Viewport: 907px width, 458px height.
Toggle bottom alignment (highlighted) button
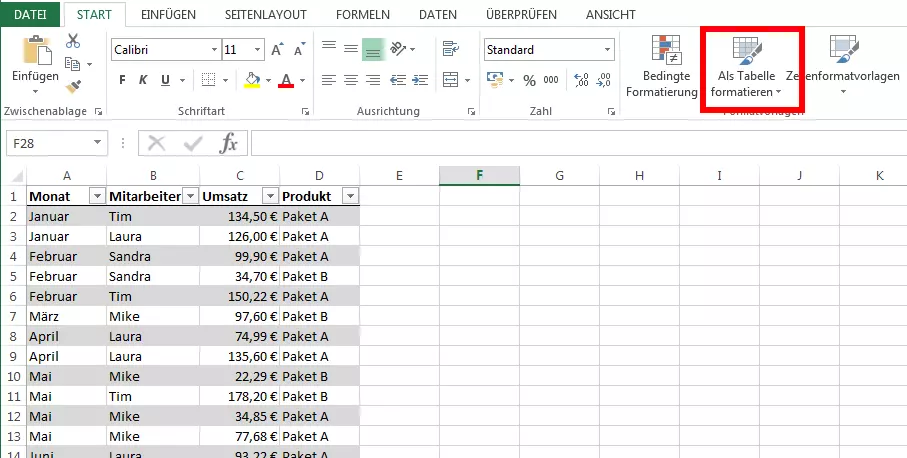coord(374,50)
